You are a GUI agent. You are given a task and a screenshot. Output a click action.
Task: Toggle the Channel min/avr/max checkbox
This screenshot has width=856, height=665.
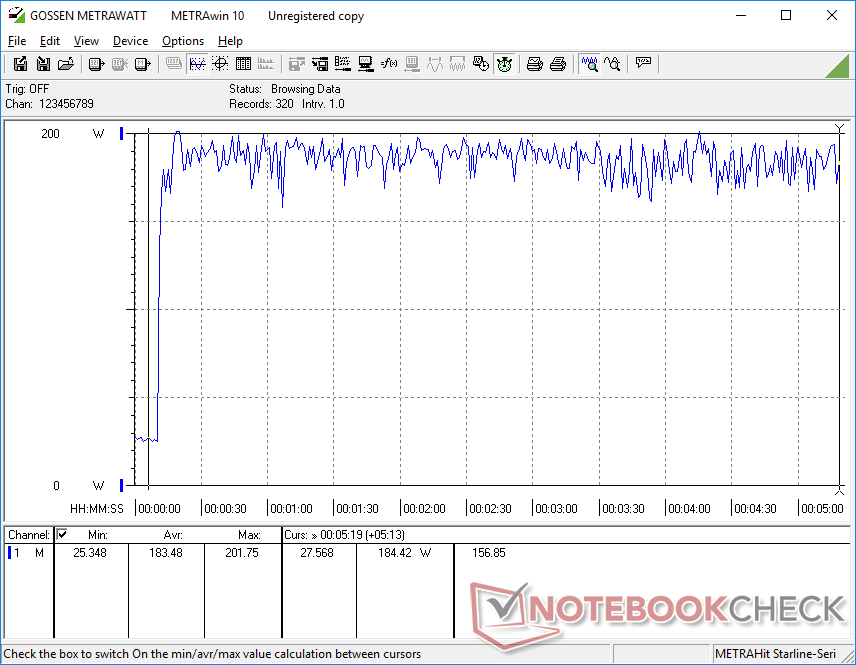tap(62, 534)
